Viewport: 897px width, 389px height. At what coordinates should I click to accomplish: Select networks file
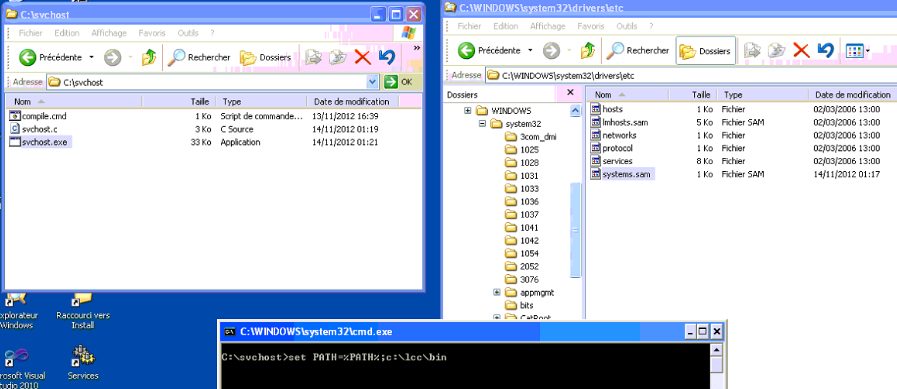point(614,135)
